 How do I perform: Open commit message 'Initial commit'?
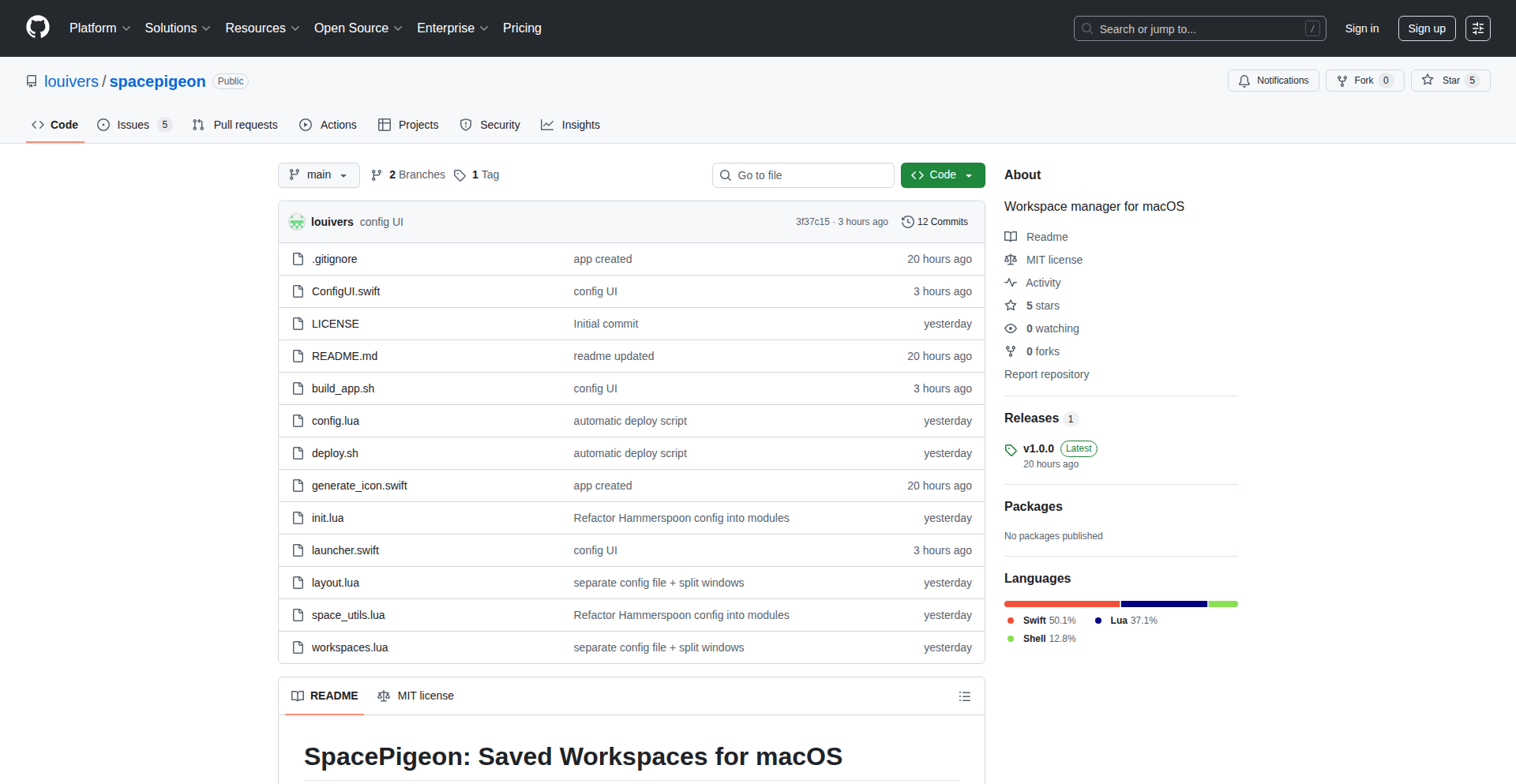point(606,324)
